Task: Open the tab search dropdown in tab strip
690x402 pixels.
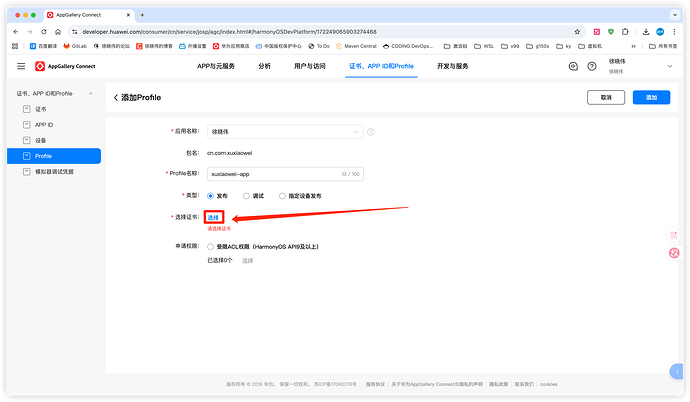Action: [674, 15]
